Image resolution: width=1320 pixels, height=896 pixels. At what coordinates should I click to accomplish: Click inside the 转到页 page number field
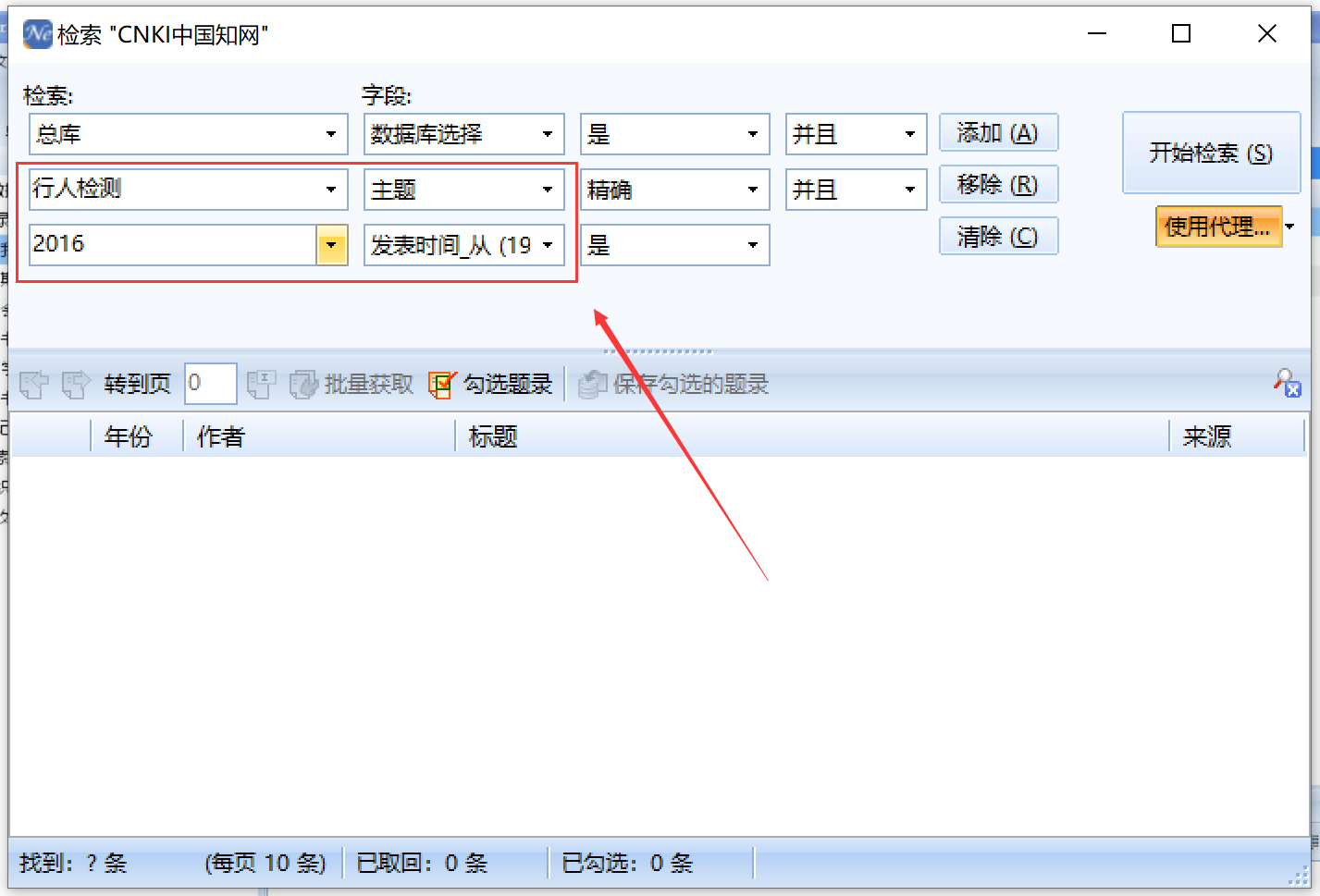click(210, 383)
